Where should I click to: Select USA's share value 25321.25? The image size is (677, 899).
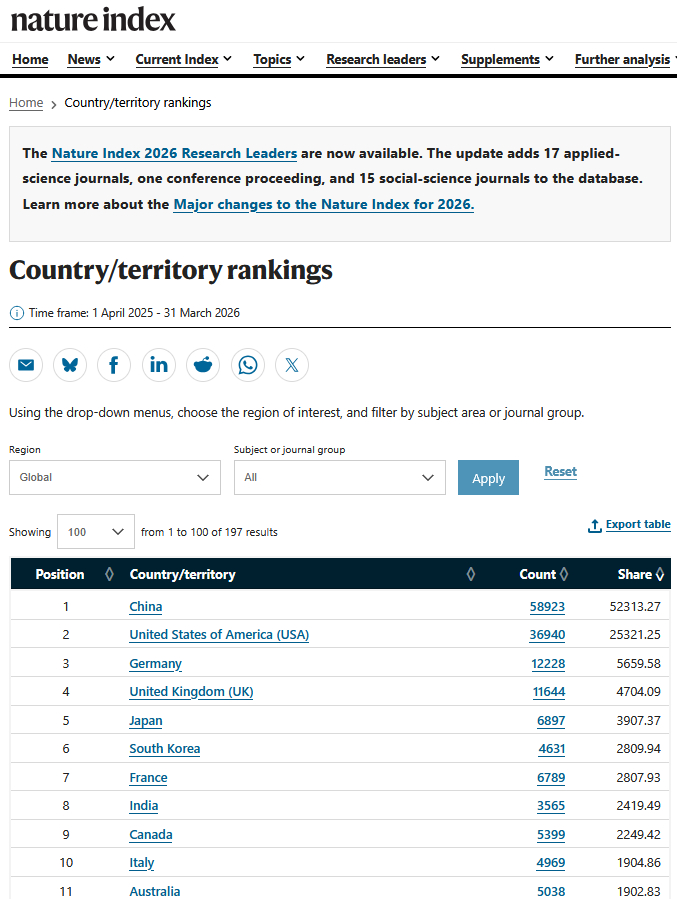pyautogui.click(x=635, y=635)
